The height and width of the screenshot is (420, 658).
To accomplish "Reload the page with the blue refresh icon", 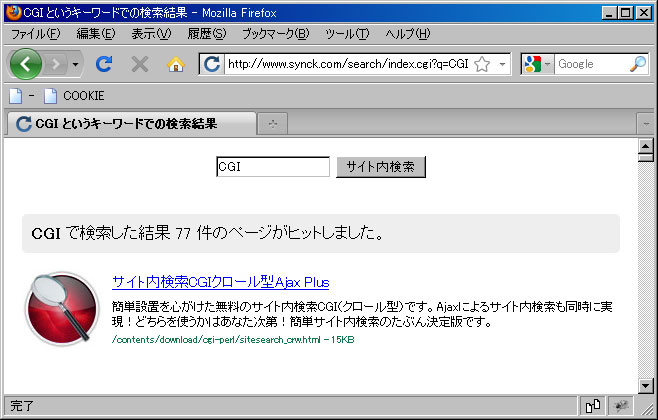I will click(x=104, y=64).
